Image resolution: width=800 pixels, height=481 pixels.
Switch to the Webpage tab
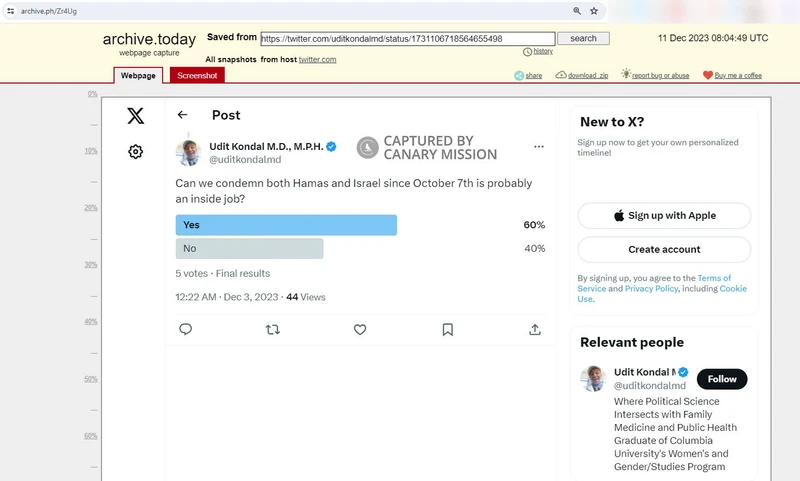click(x=138, y=75)
